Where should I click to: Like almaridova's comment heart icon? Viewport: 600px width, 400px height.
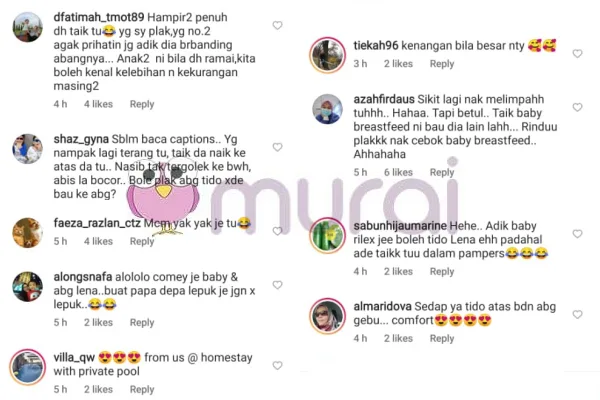point(577,315)
